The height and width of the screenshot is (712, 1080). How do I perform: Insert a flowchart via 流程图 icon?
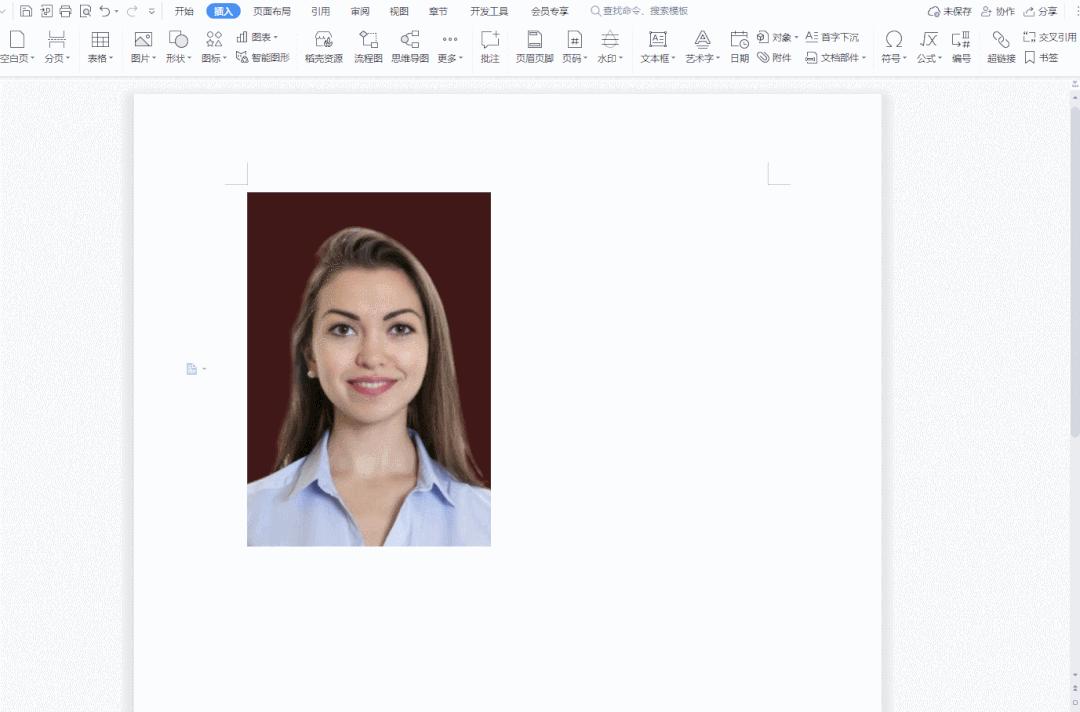point(368,46)
